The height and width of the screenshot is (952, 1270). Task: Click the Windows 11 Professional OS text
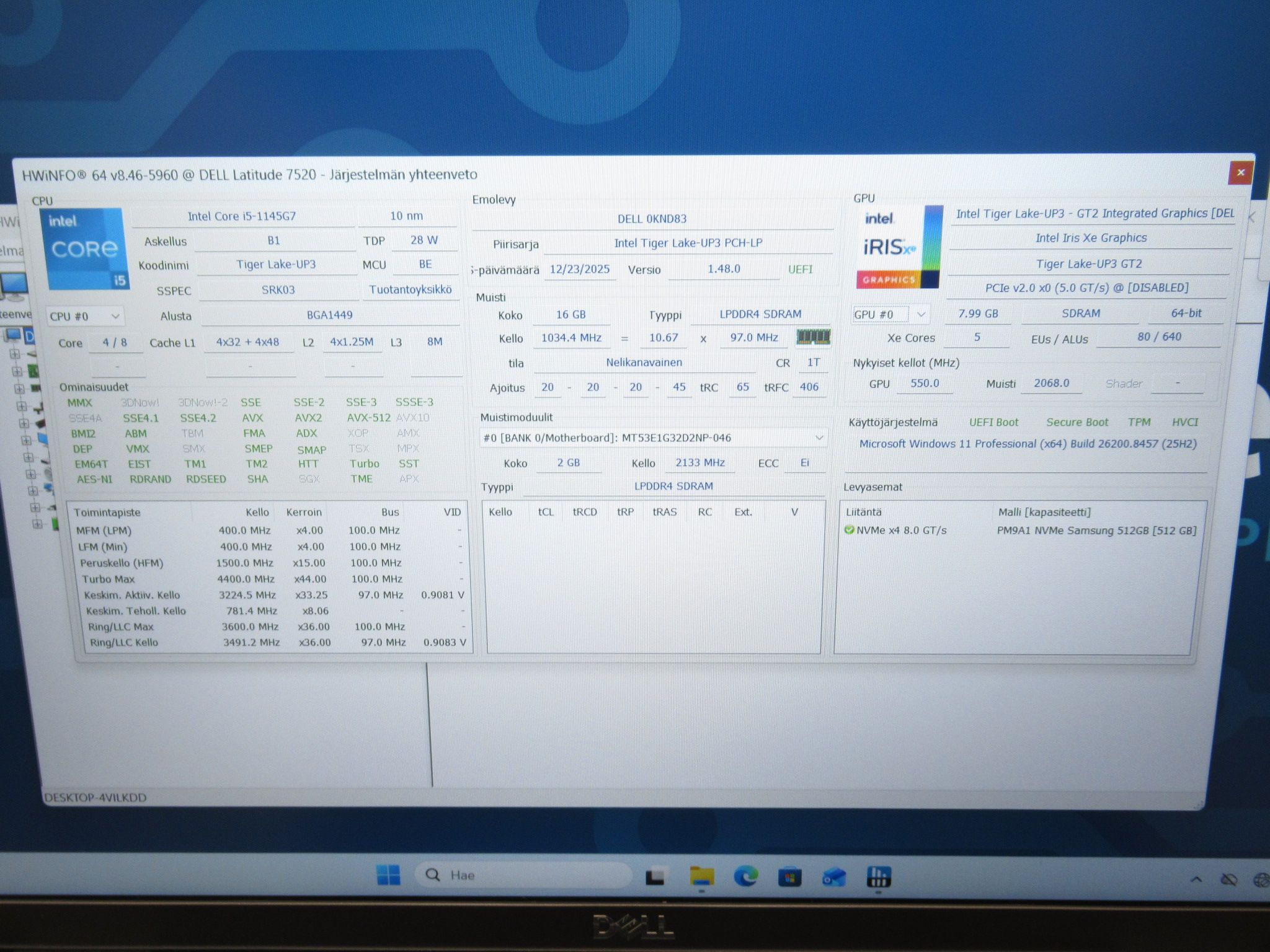pyautogui.click(x=1028, y=444)
